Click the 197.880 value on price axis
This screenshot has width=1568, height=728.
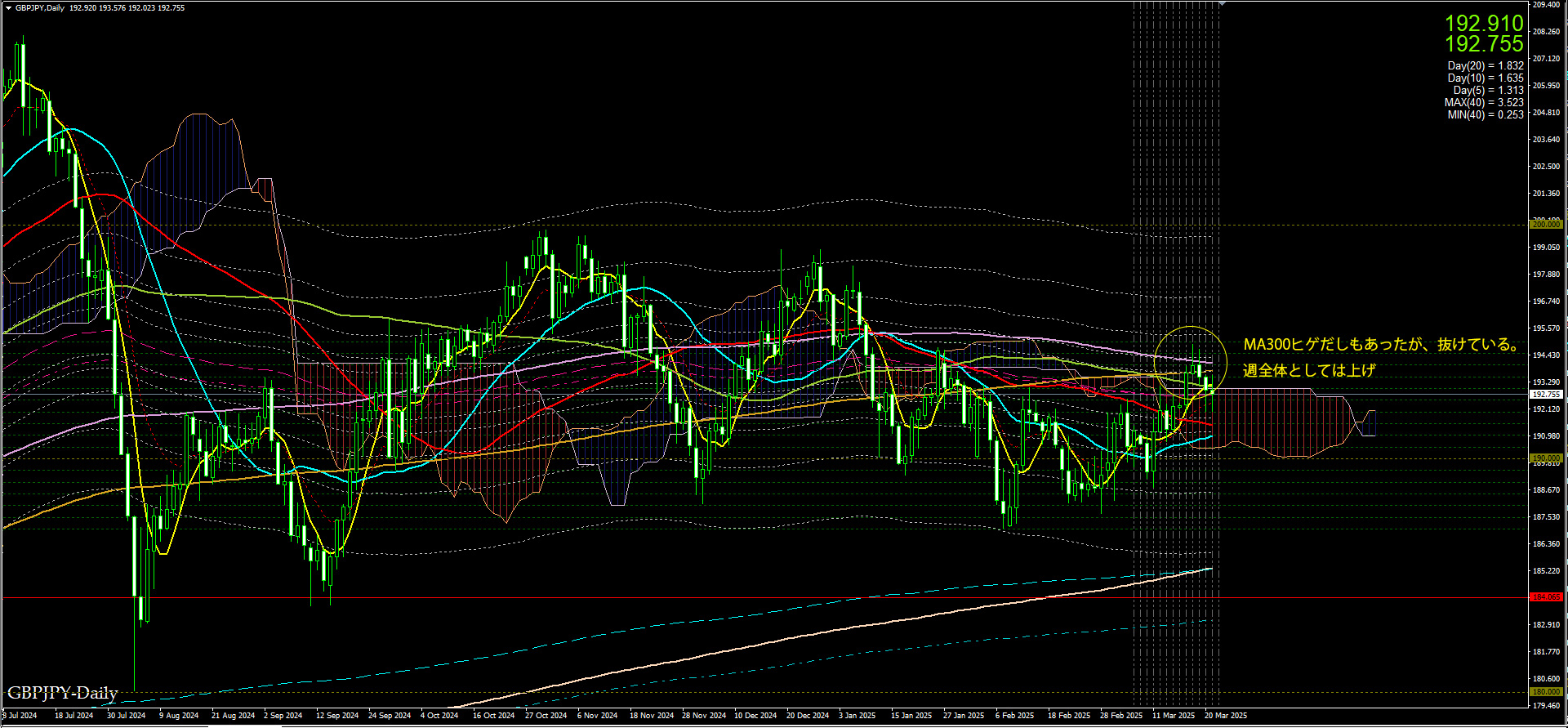click(1546, 275)
